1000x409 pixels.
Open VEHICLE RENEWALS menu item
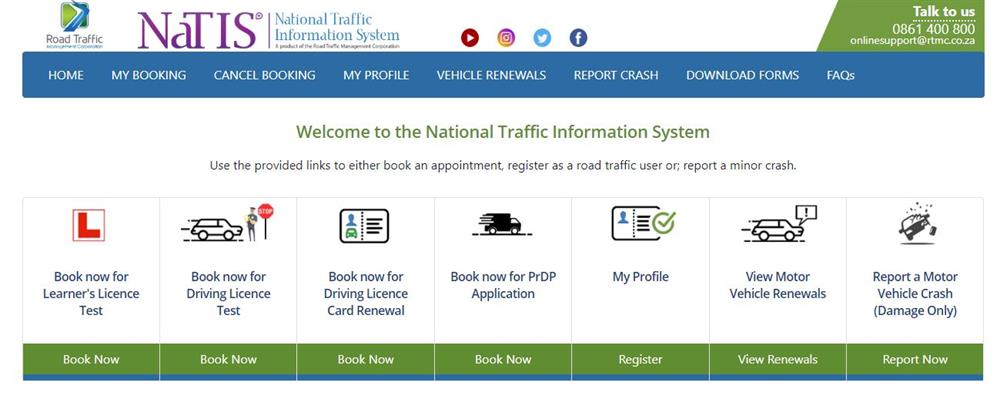(x=491, y=75)
